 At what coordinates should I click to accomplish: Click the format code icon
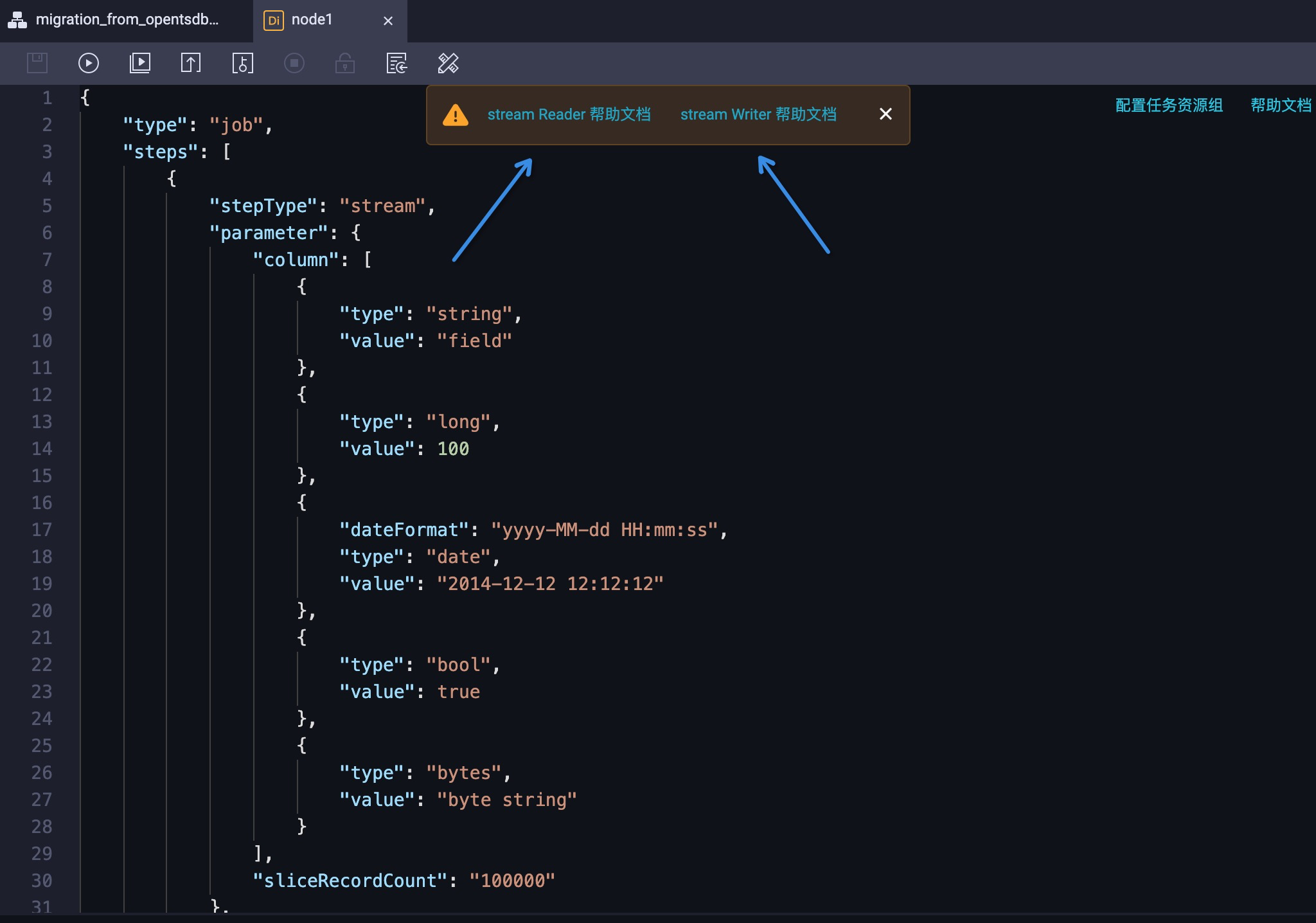[x=448, y=63]
